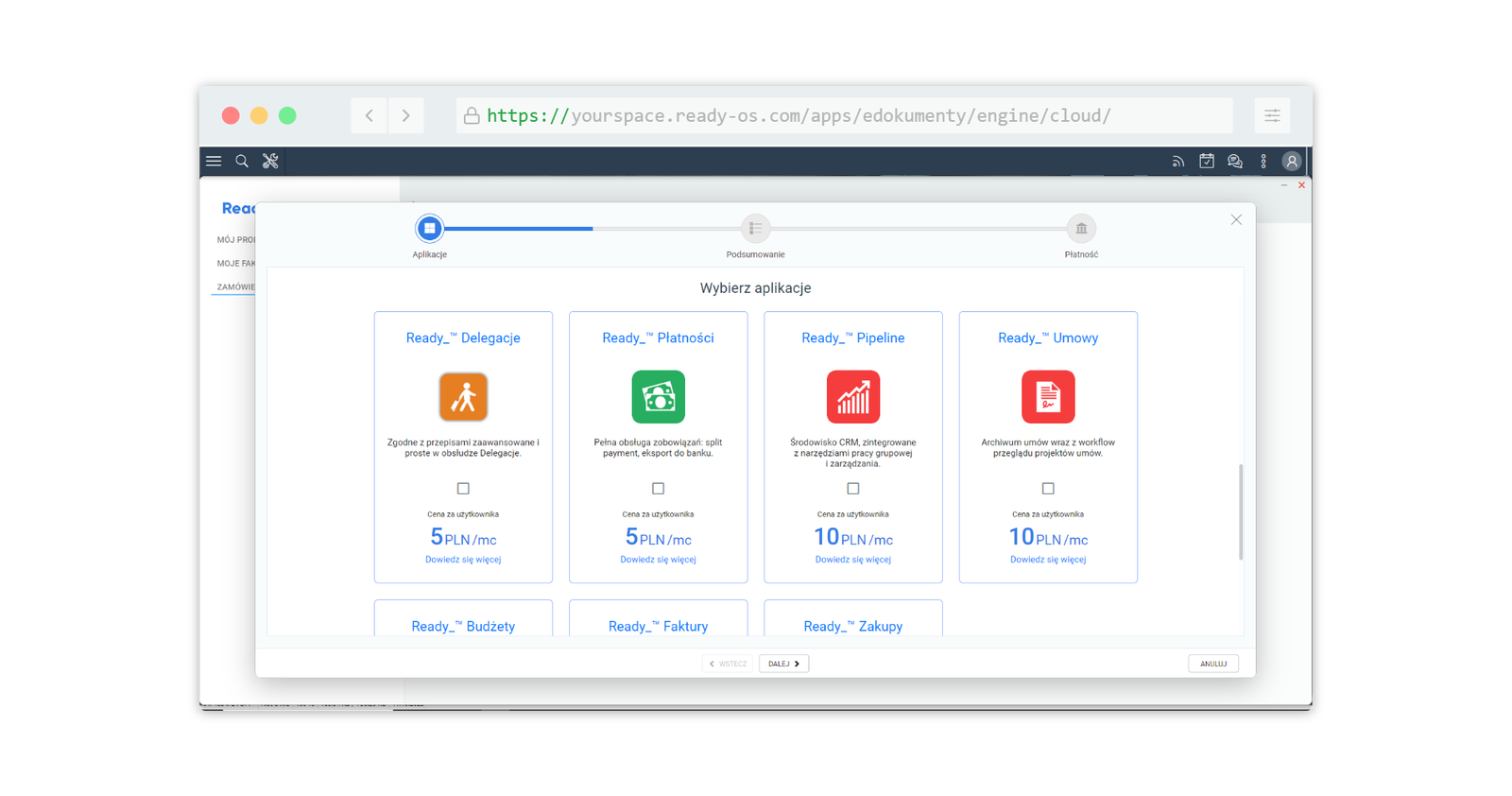Image resolution: width=1512 pixels, height=796 pixels.
Task: Click the Delegacje 5 PLN/mc price
Action: (x=463, y=538)
